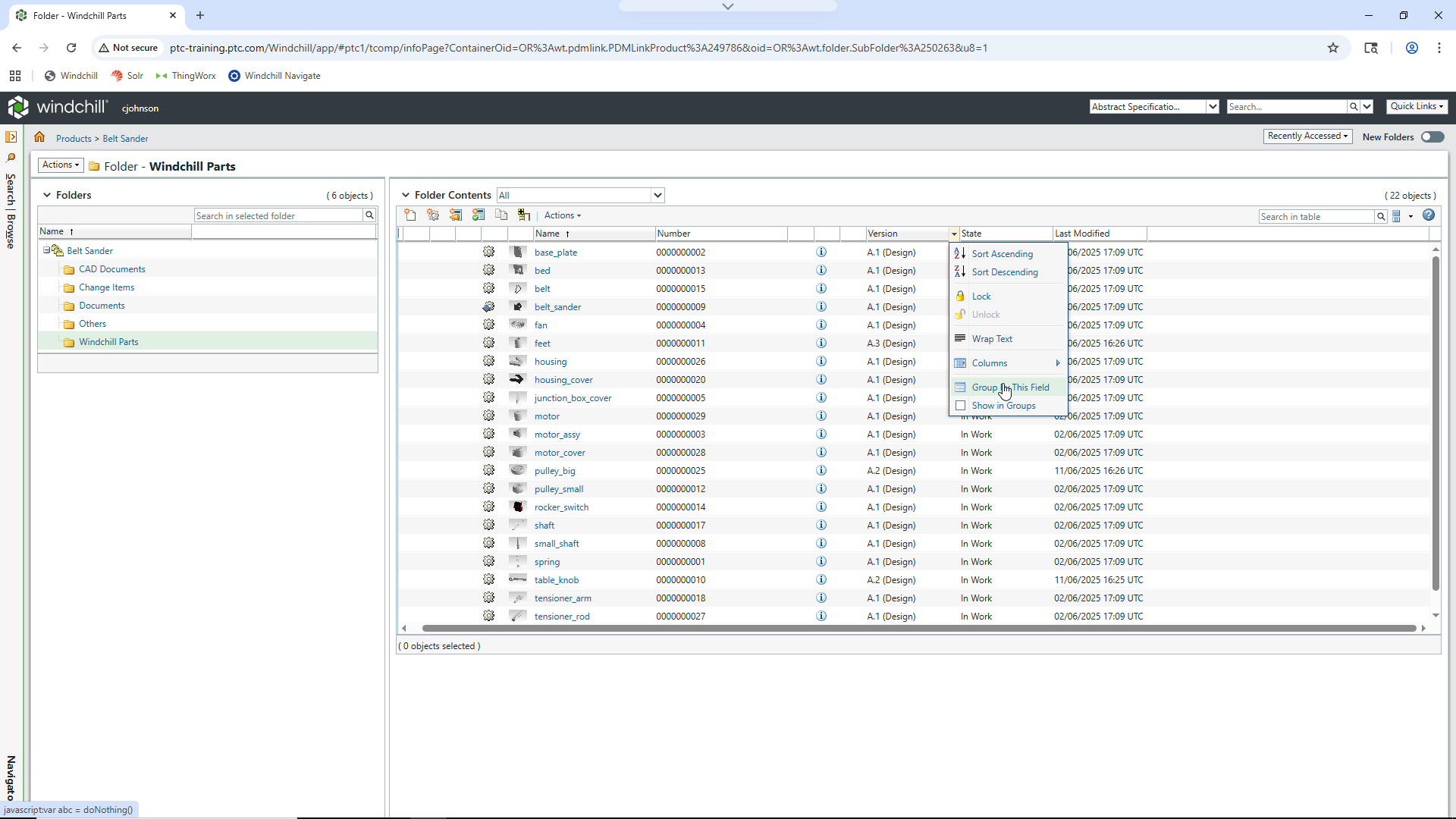The width and height of the screenshot is (1456, 819).
Task: Open the Recently Accessed dropdown
Action: (1308, 136)
